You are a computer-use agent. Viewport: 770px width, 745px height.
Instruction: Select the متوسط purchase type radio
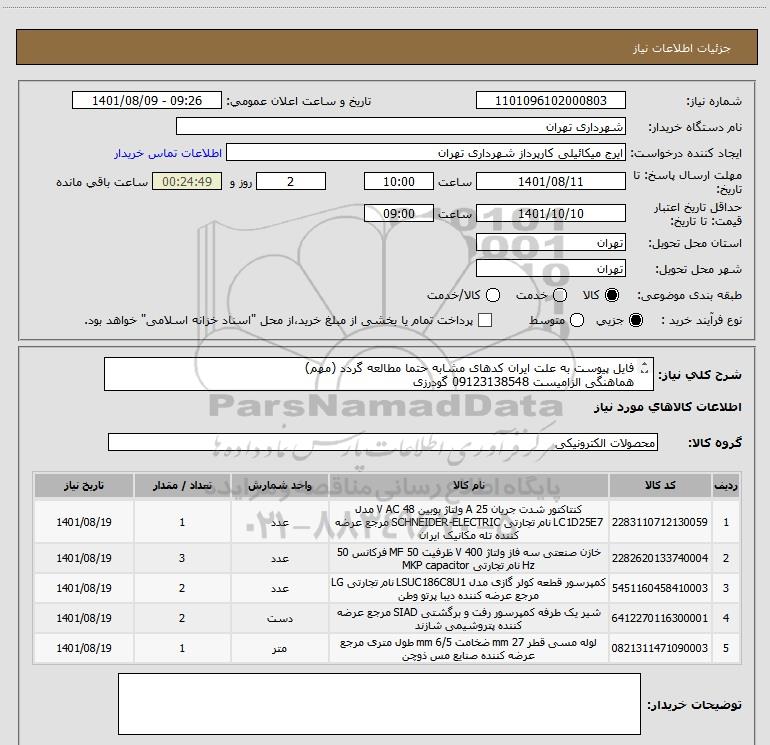577,321
